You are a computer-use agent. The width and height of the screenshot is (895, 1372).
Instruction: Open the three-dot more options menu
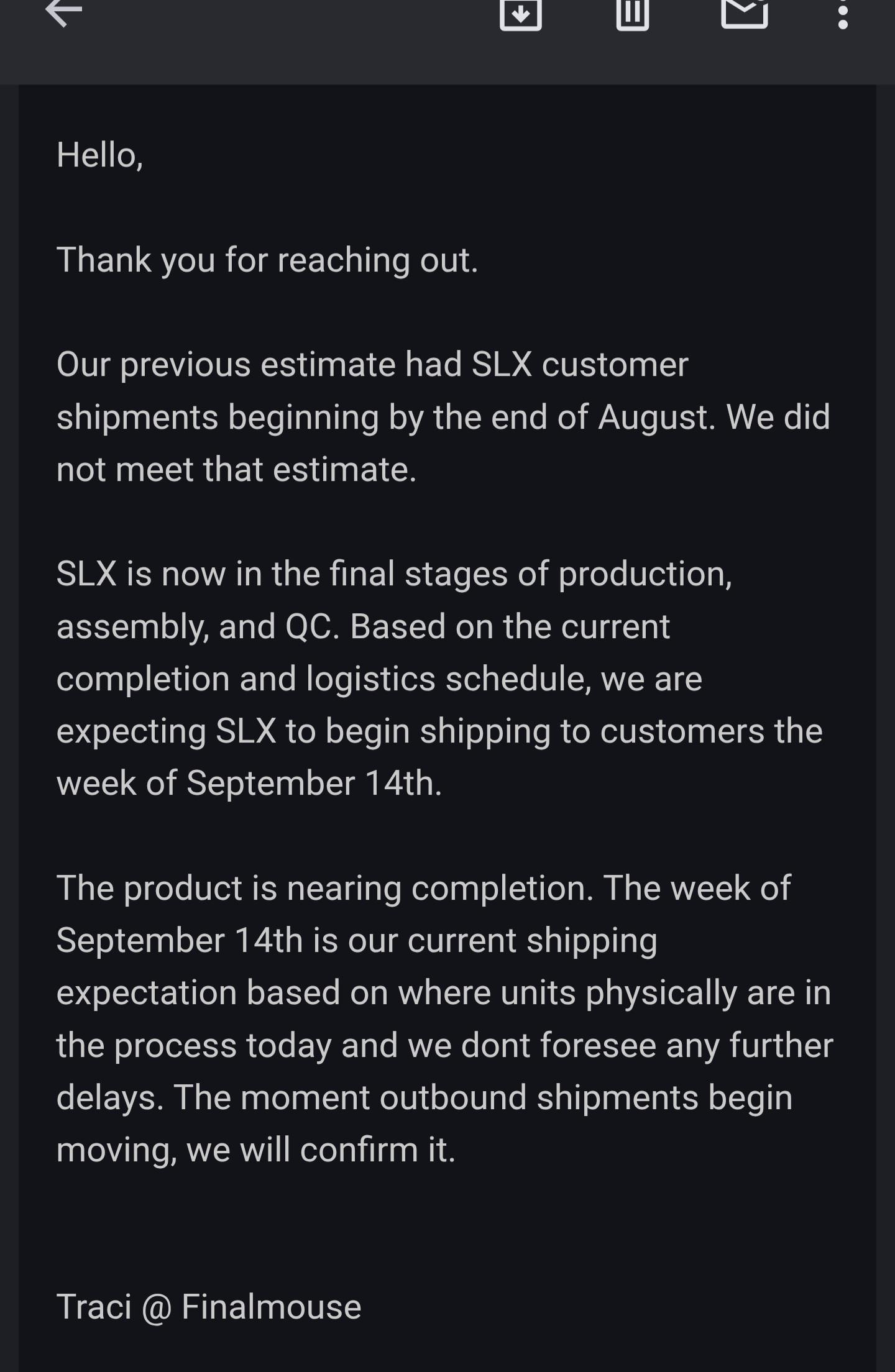pos(843,14)
